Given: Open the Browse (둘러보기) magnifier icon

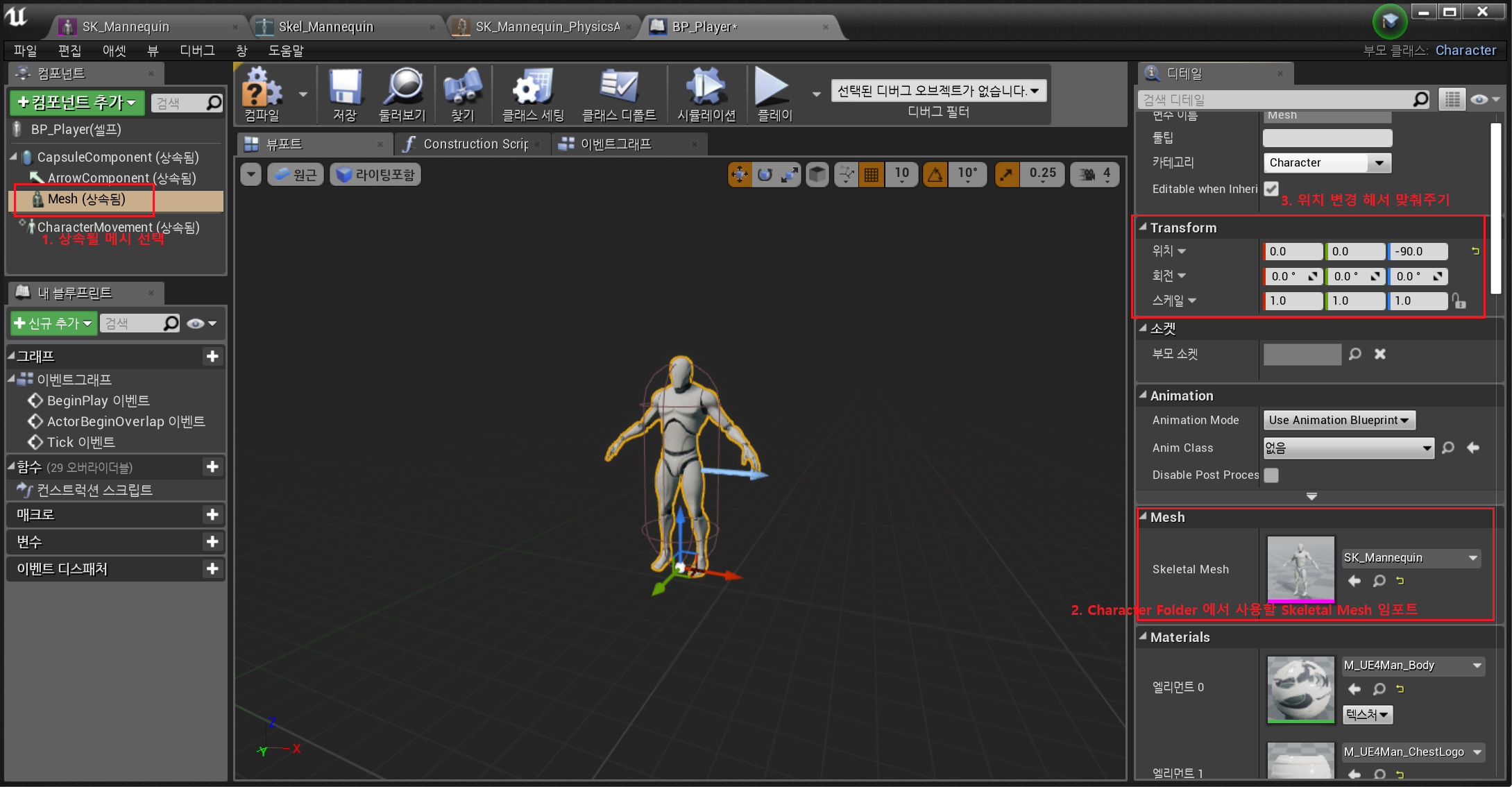Looking at the screenshot, I should [402, 87].
